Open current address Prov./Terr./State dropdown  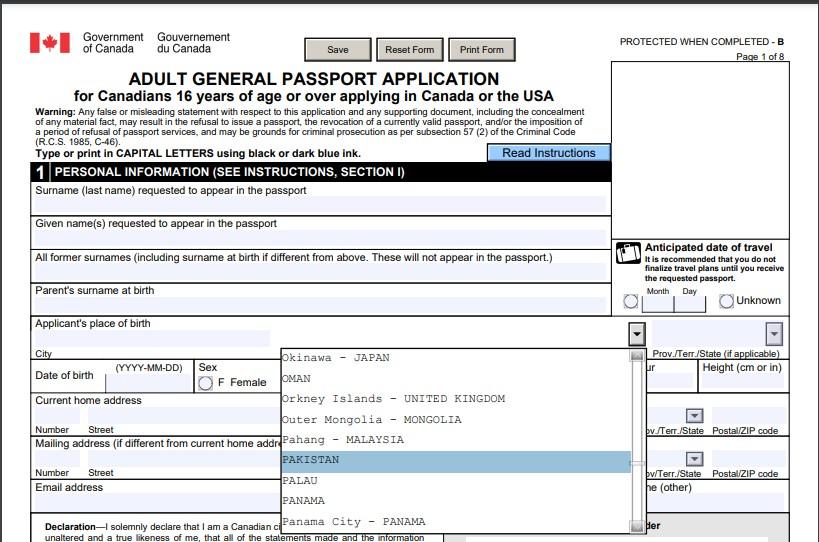coord(694,416)
